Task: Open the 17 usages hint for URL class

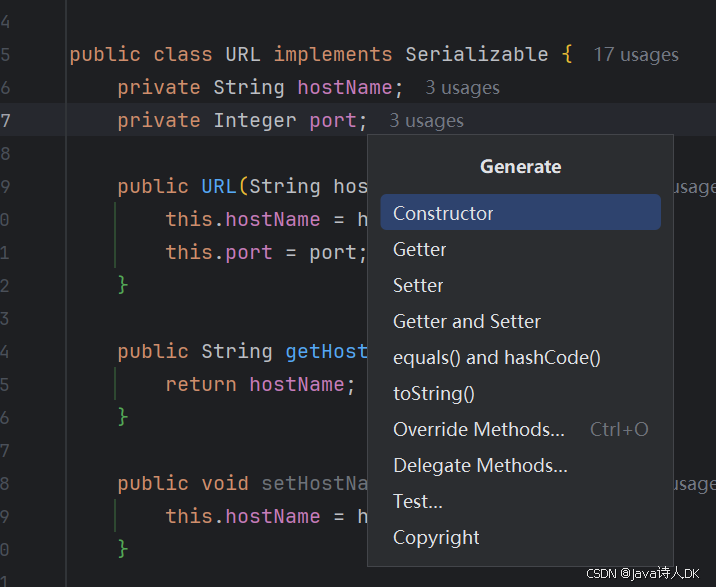Action: click(636, 55)
